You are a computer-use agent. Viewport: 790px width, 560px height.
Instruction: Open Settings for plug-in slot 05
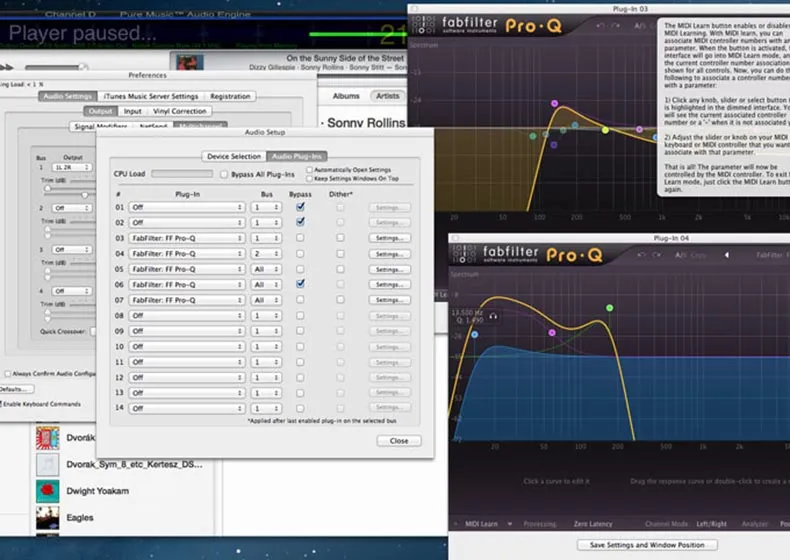coord(389,269)
